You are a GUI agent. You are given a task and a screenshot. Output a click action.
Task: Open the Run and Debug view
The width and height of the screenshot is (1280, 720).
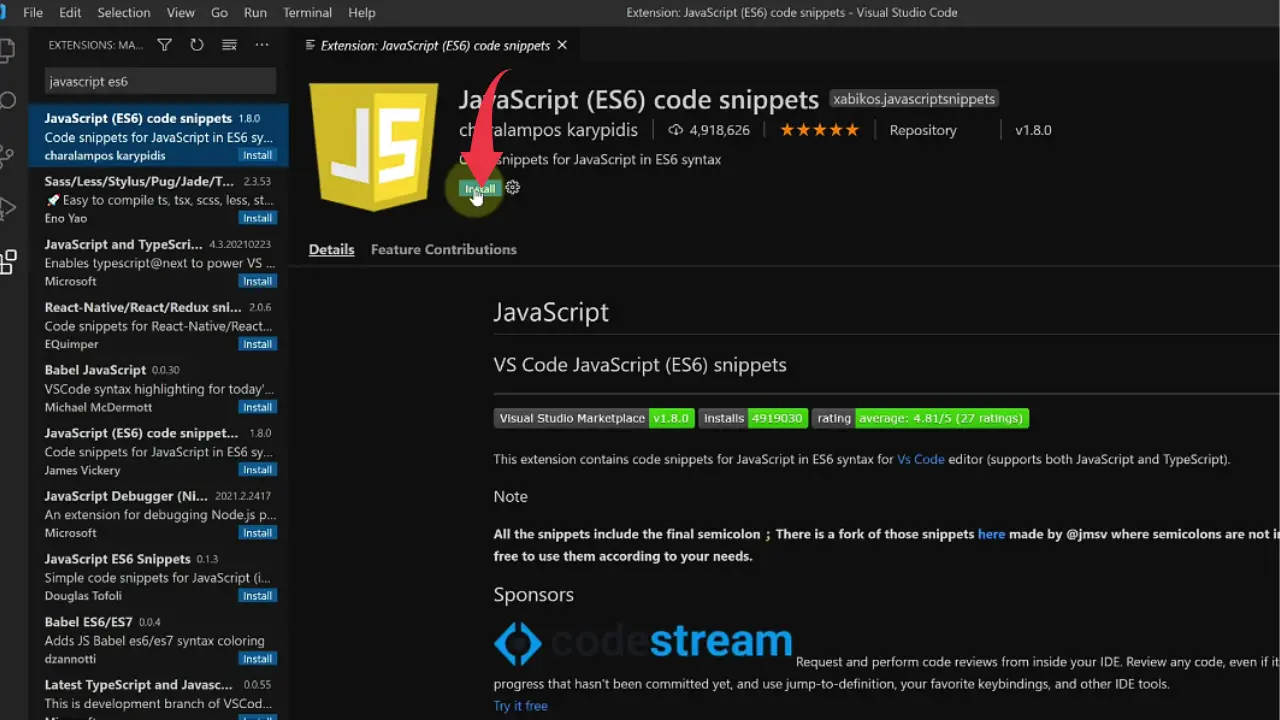coord(7,208)
